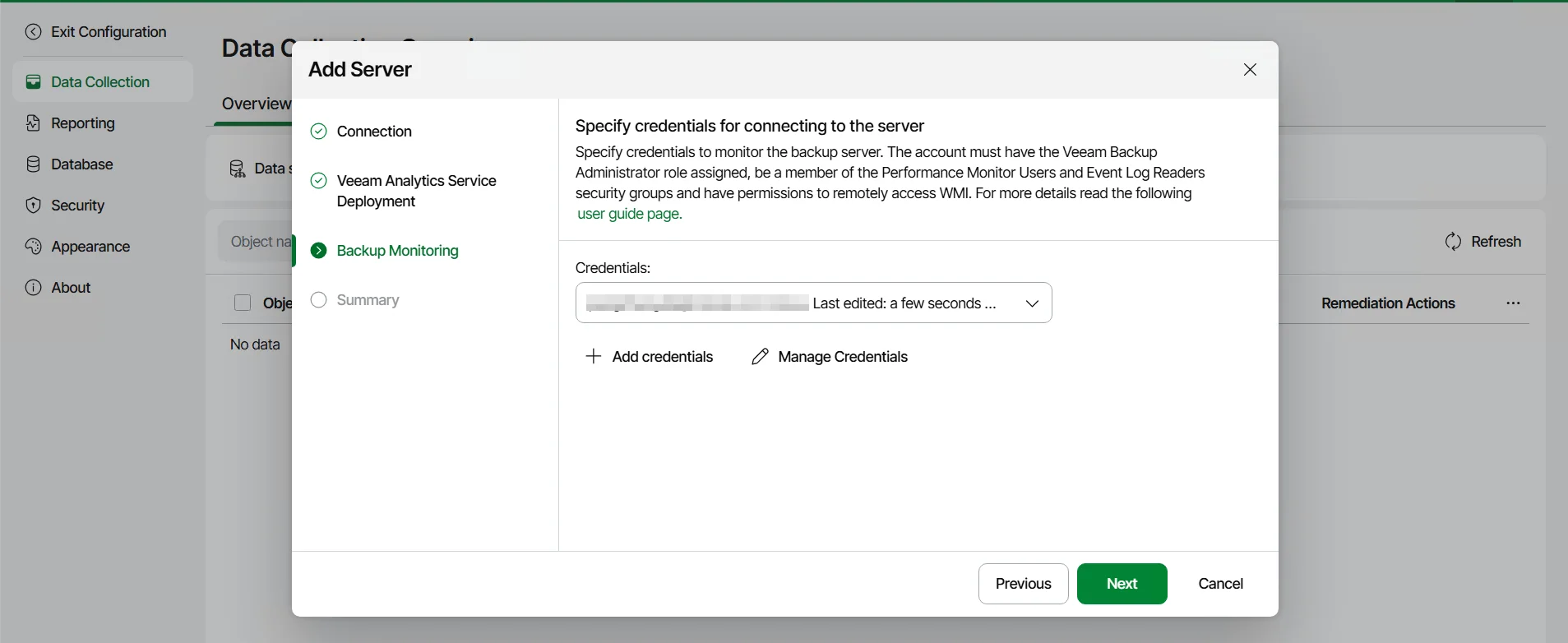Click the Database cylinder icon
This screenshot has height=643, width=1568.
[33, 164]
